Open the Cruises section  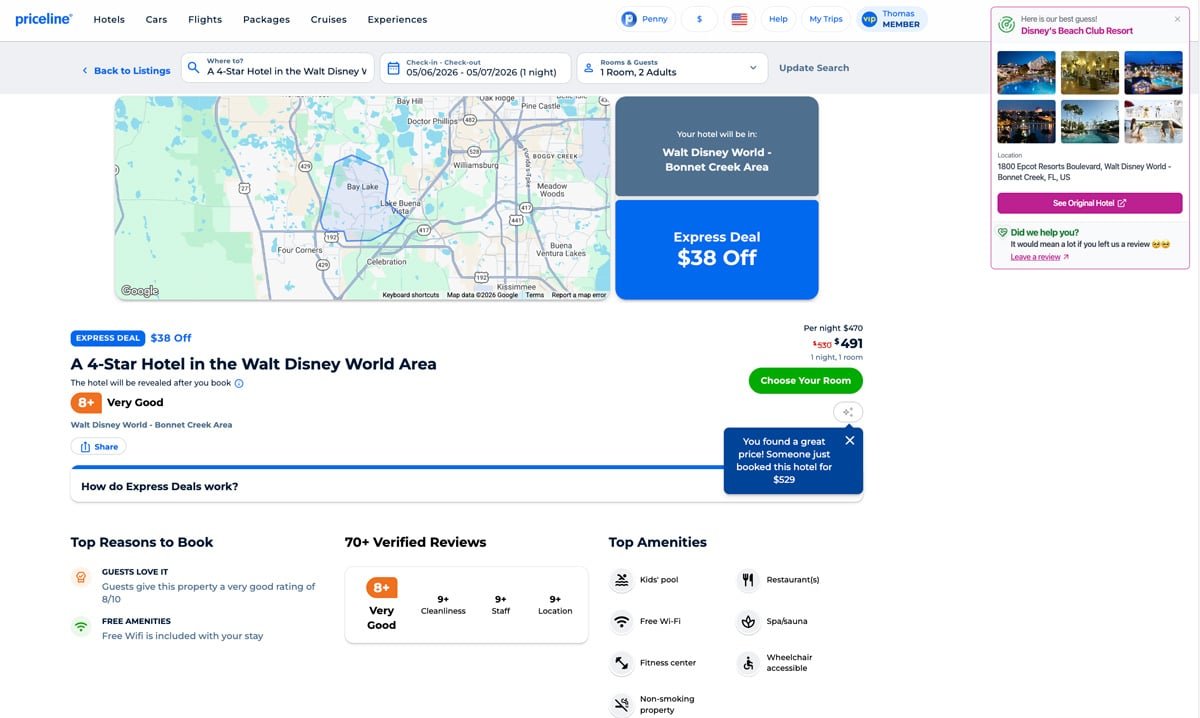click(x=328, y=19)
